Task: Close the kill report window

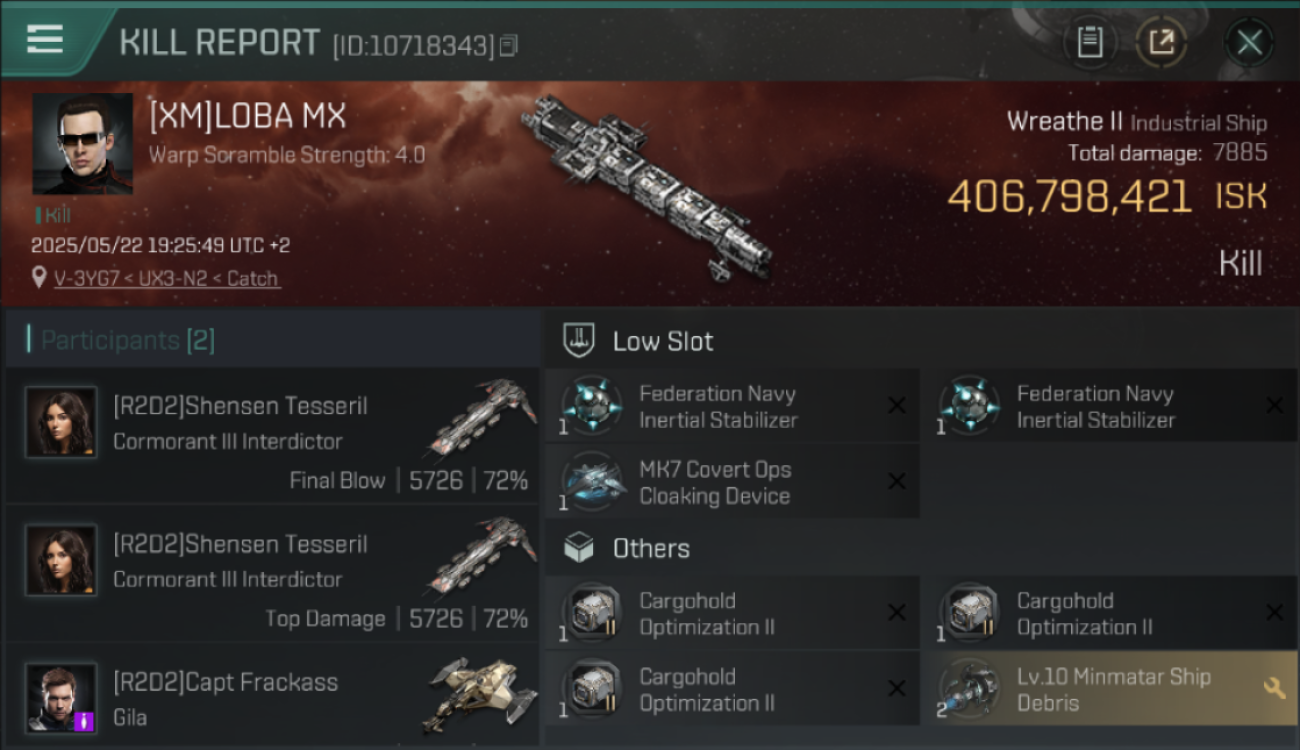Action: click(x=1249, y=42)
